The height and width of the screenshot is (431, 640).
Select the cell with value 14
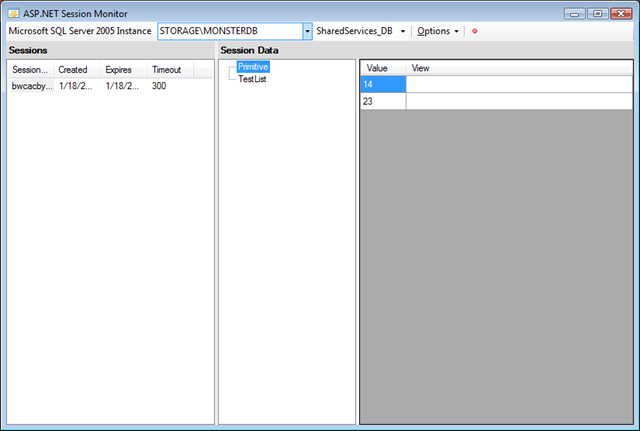(x=383, y=84)
